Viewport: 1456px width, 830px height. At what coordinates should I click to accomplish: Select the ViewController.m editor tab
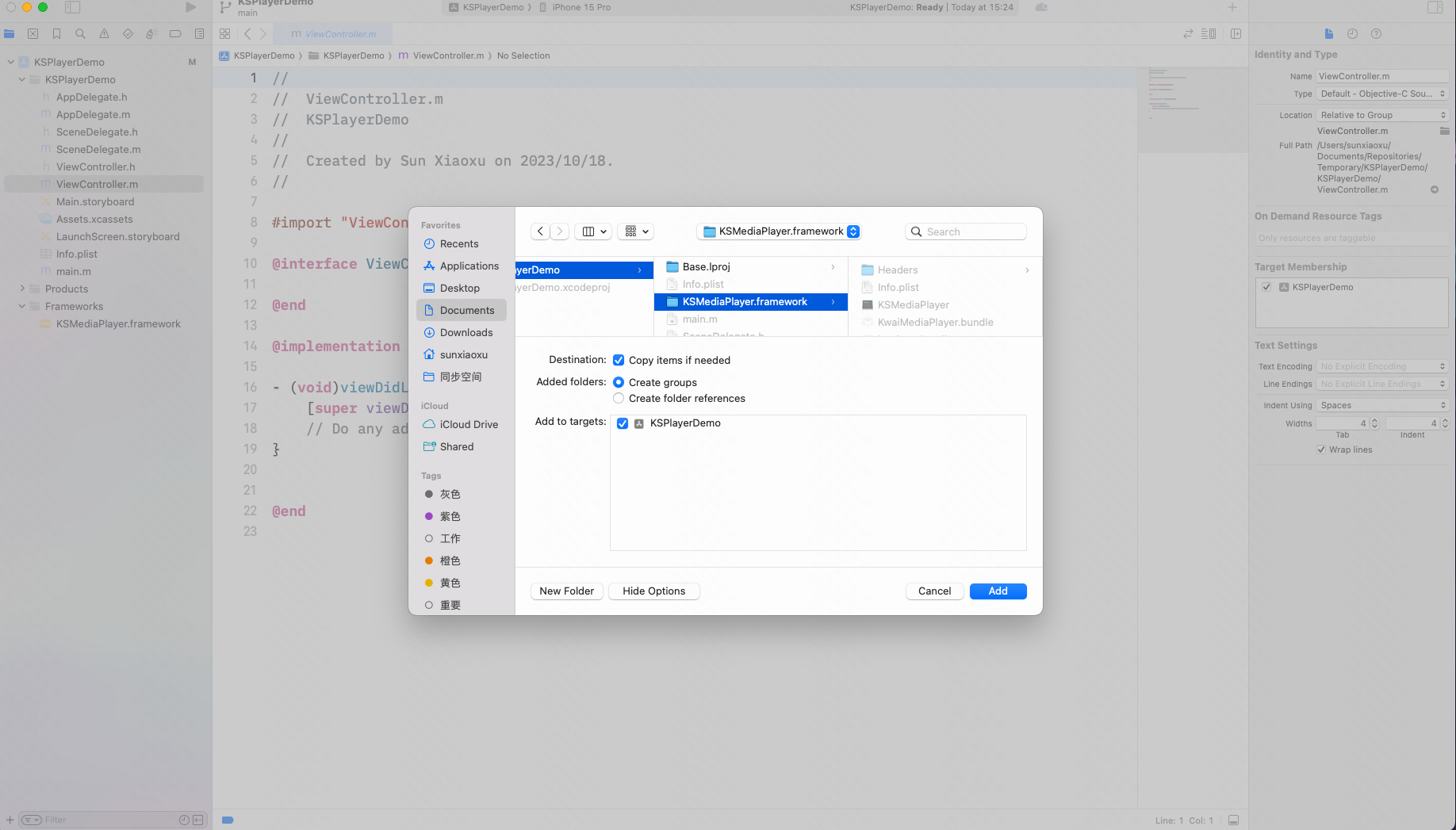point(333,34)
